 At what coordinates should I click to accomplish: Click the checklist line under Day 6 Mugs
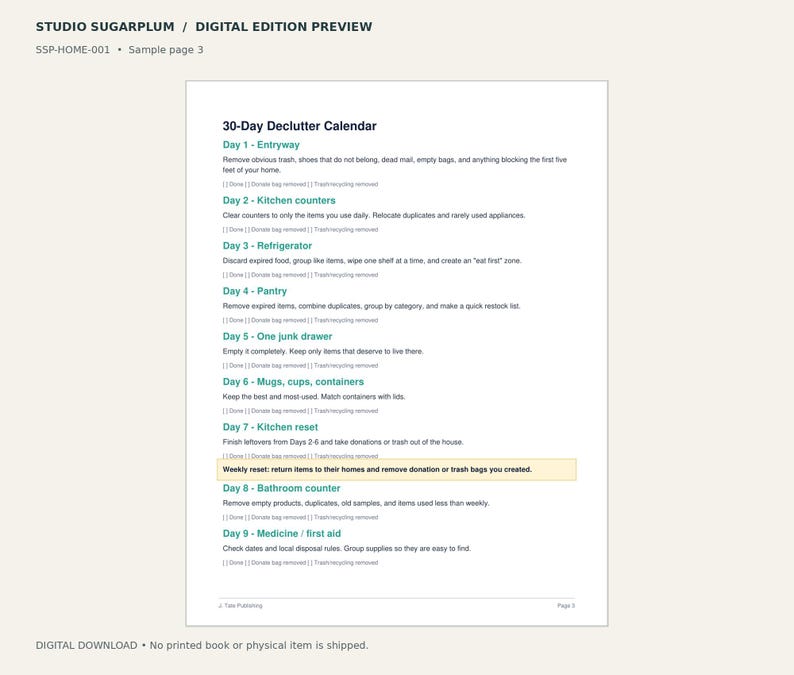point(300,411)
